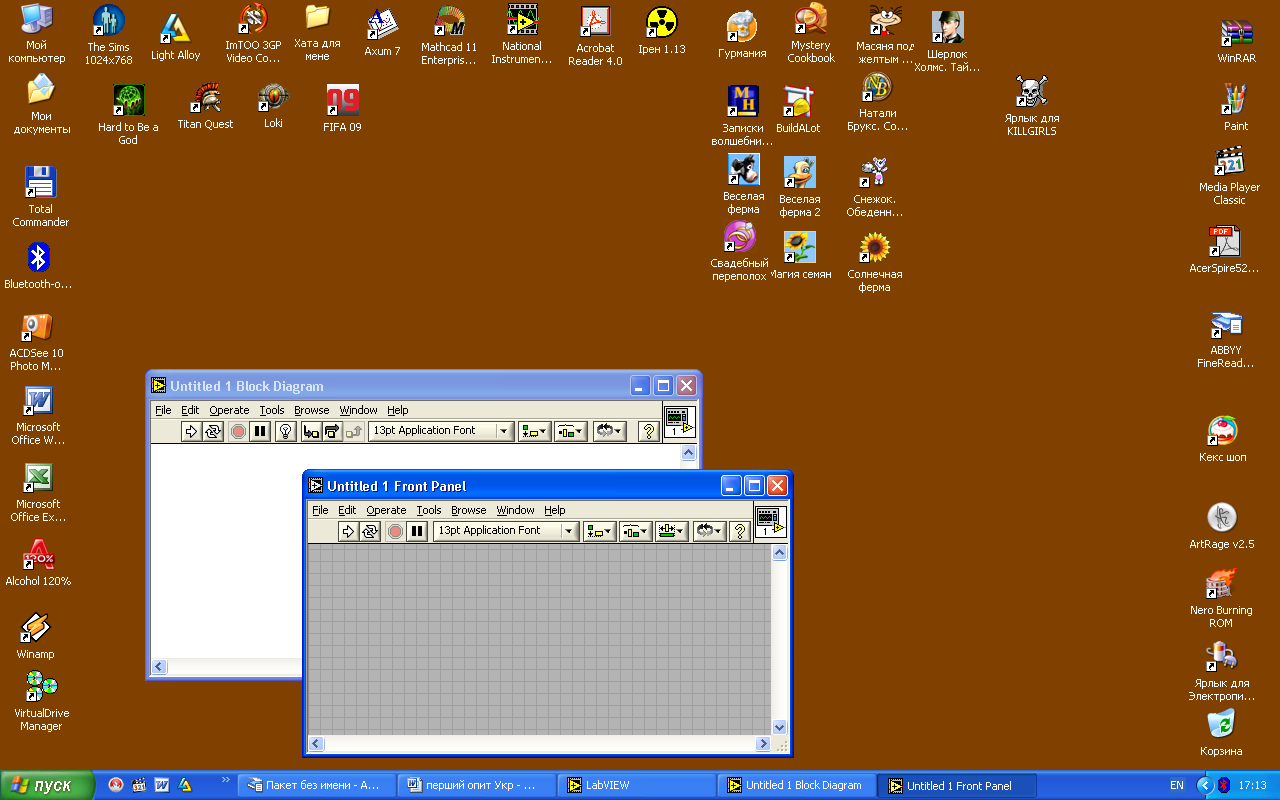Select WinRAR desktop icon

pyautogui.click(x=1236, y=41)
